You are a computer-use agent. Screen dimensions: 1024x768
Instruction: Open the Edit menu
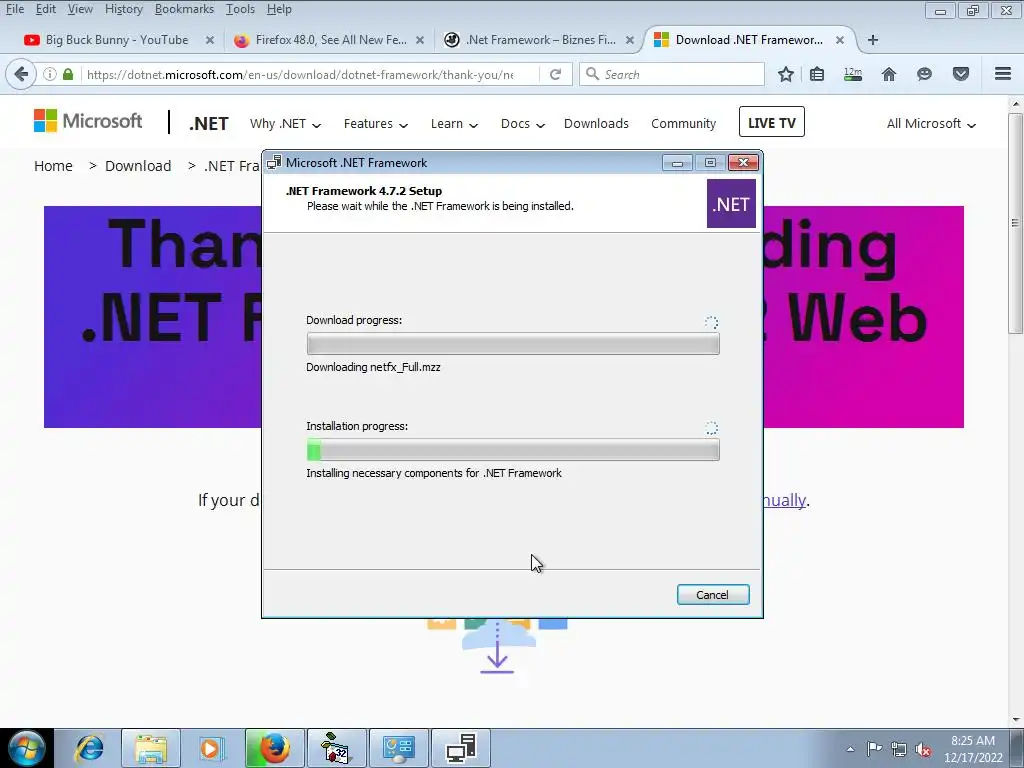46,9
